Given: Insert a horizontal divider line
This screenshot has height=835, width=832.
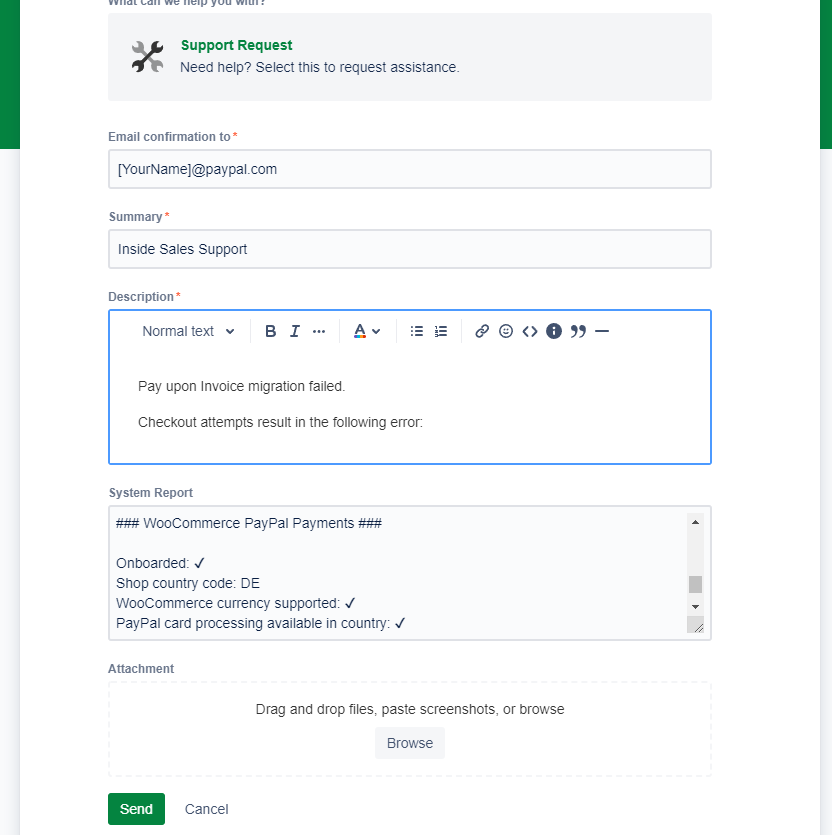Looking at the screenshot, I should [x=602, y=331].
